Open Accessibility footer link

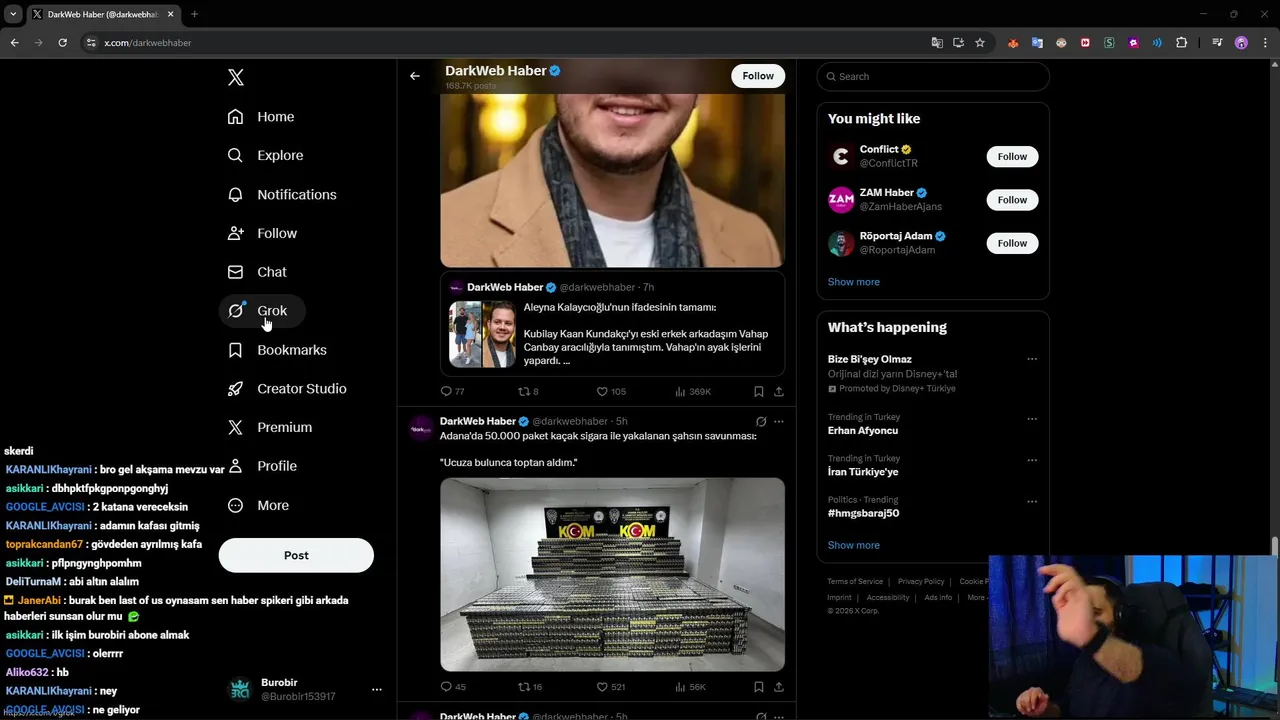tap(888, 597)
